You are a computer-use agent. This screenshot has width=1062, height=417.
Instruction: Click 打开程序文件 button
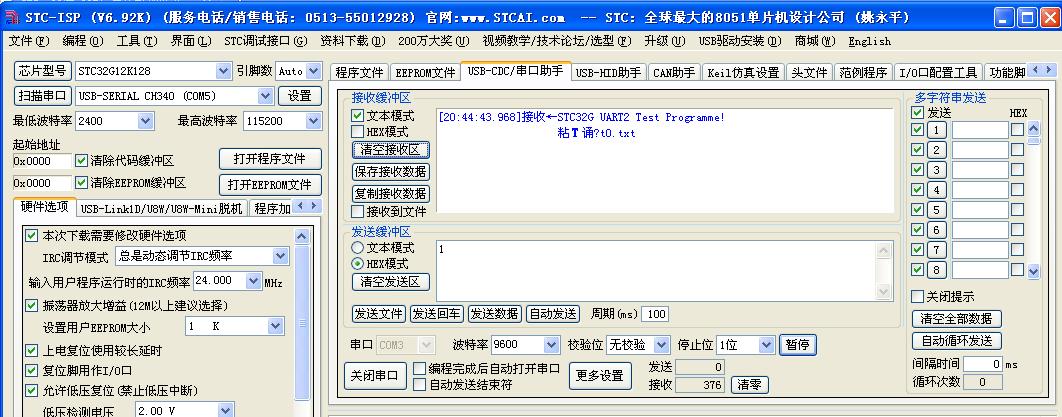(270, 159)
